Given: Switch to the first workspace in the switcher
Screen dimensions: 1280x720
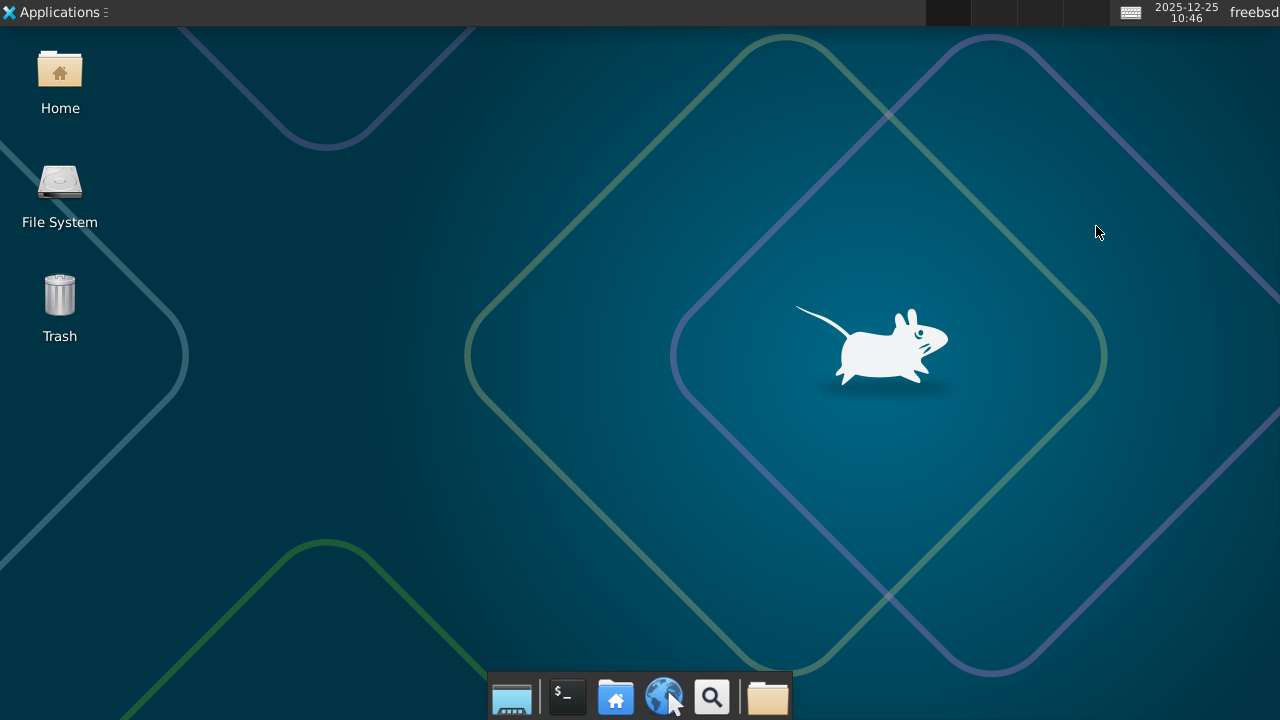Looking at the screenshot, I should 947,13.
